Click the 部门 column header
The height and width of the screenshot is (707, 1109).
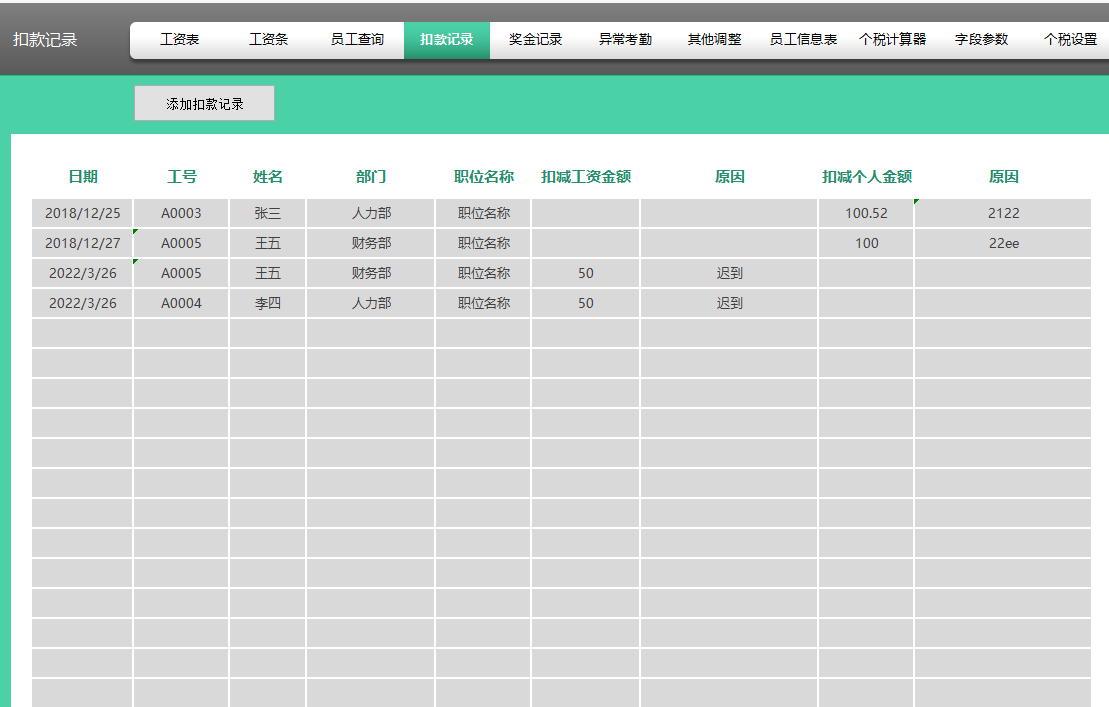pos(371,177)
